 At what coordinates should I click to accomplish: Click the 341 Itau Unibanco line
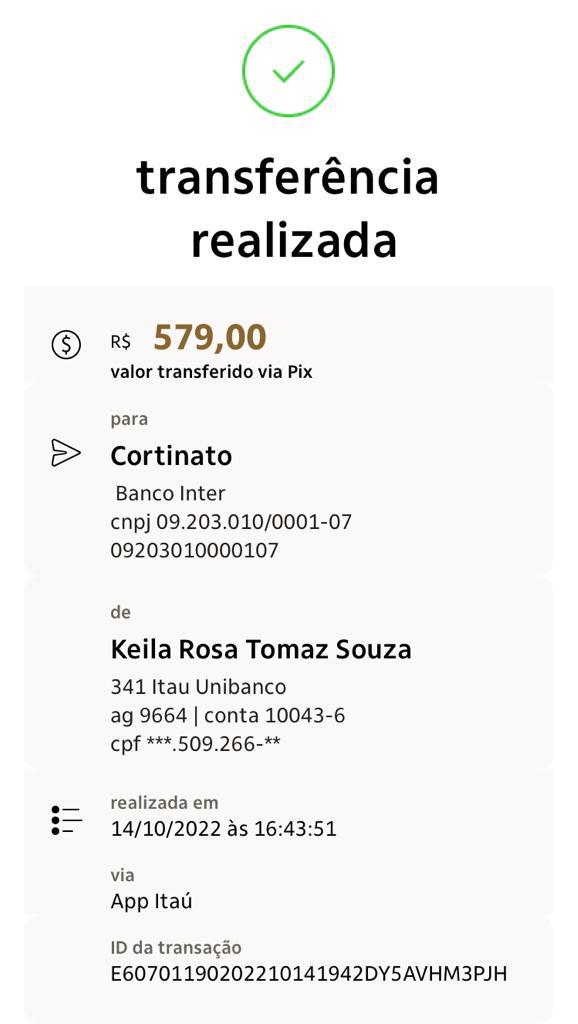198,687
